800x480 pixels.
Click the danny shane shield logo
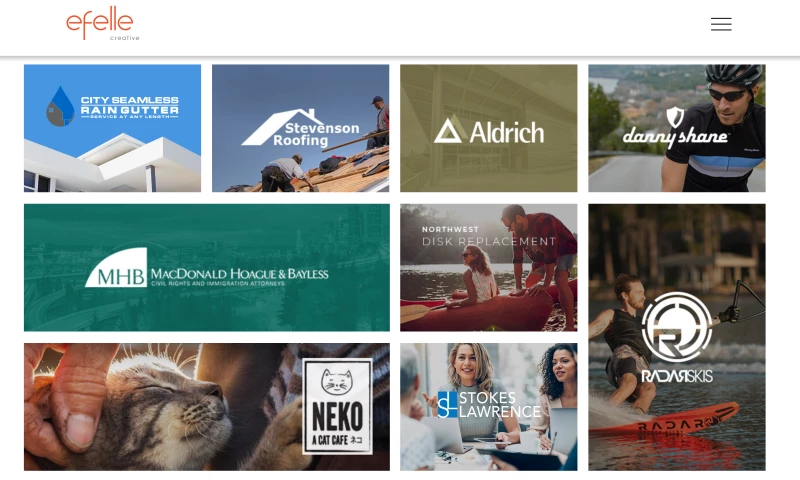coord(675,117)
